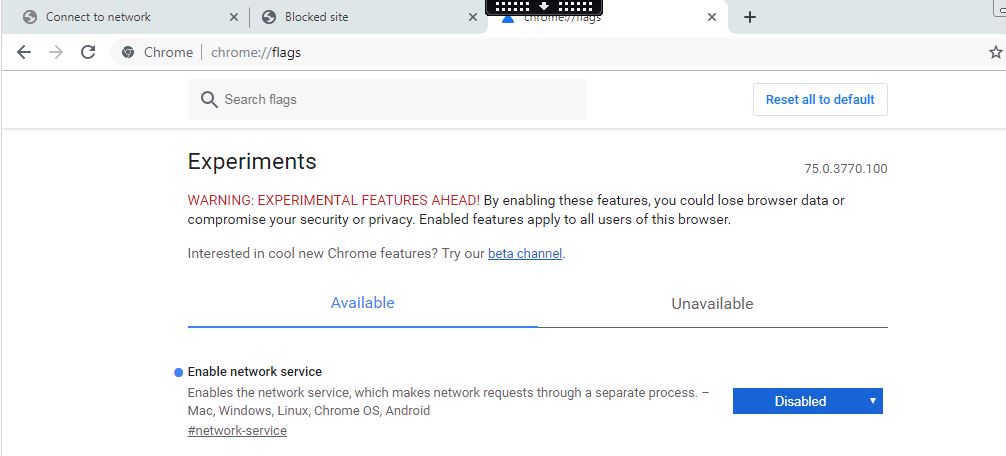Screen dimensions: 1006x456
Task: Open the Disabled dropdown for network service
Action: (x=808, y=401)
